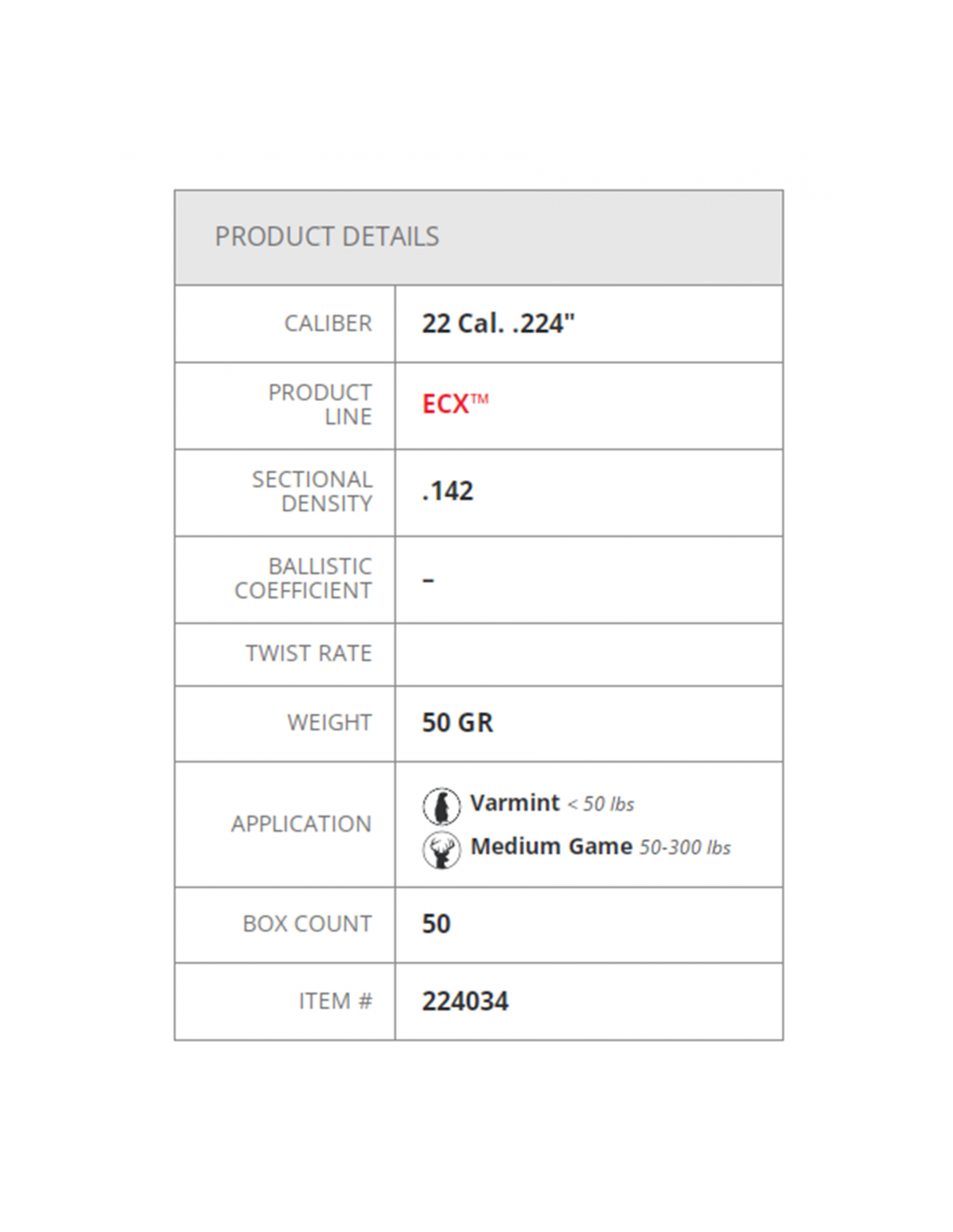The width and height of the screenshot is (953, 1232).
Task: Click the APPLICATION row label
Action: pos(301,824)
